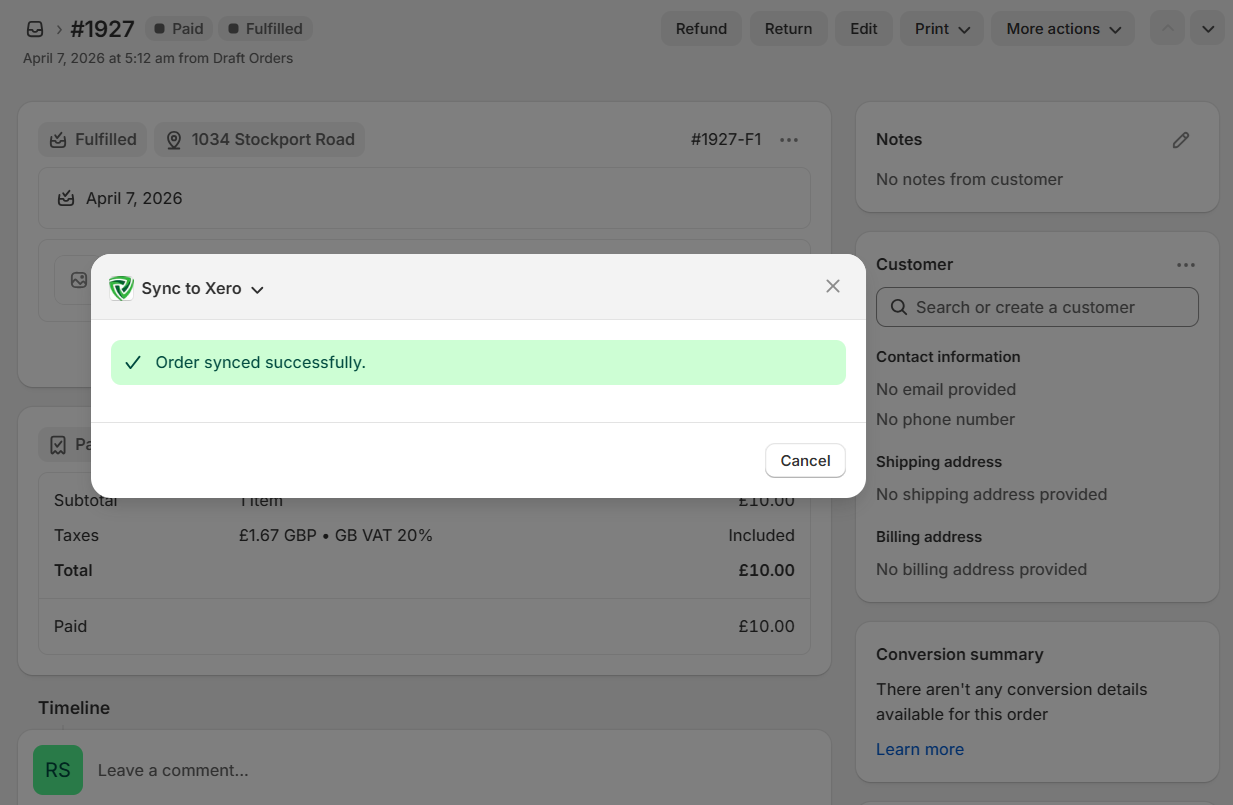Click the RS user avatar

click(x=58, y=770)
